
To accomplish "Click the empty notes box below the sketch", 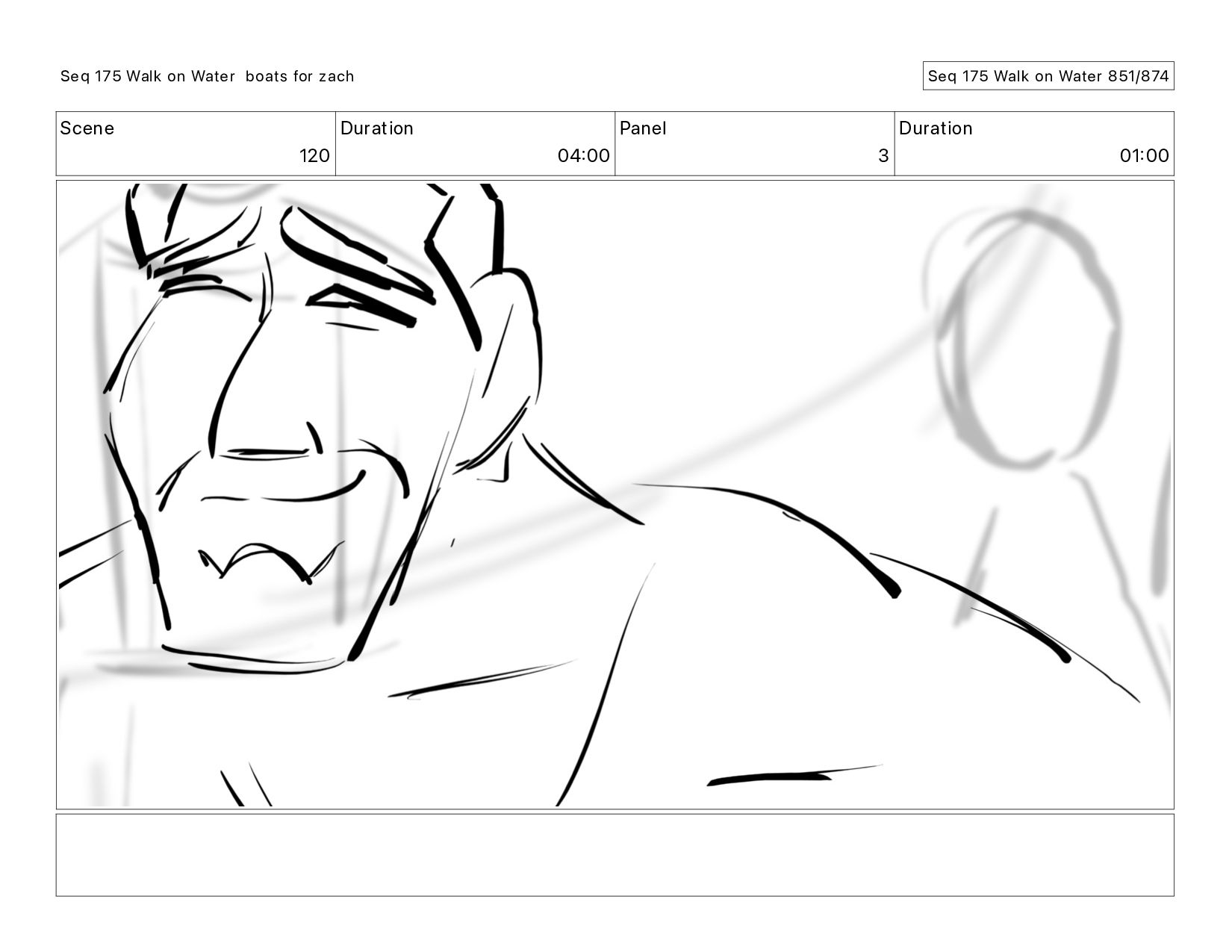I will click(x=615, y=855).
